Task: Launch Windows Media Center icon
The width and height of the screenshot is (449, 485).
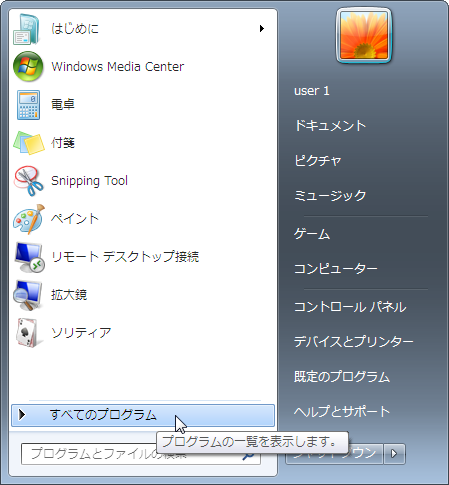Action: (28, 66)
